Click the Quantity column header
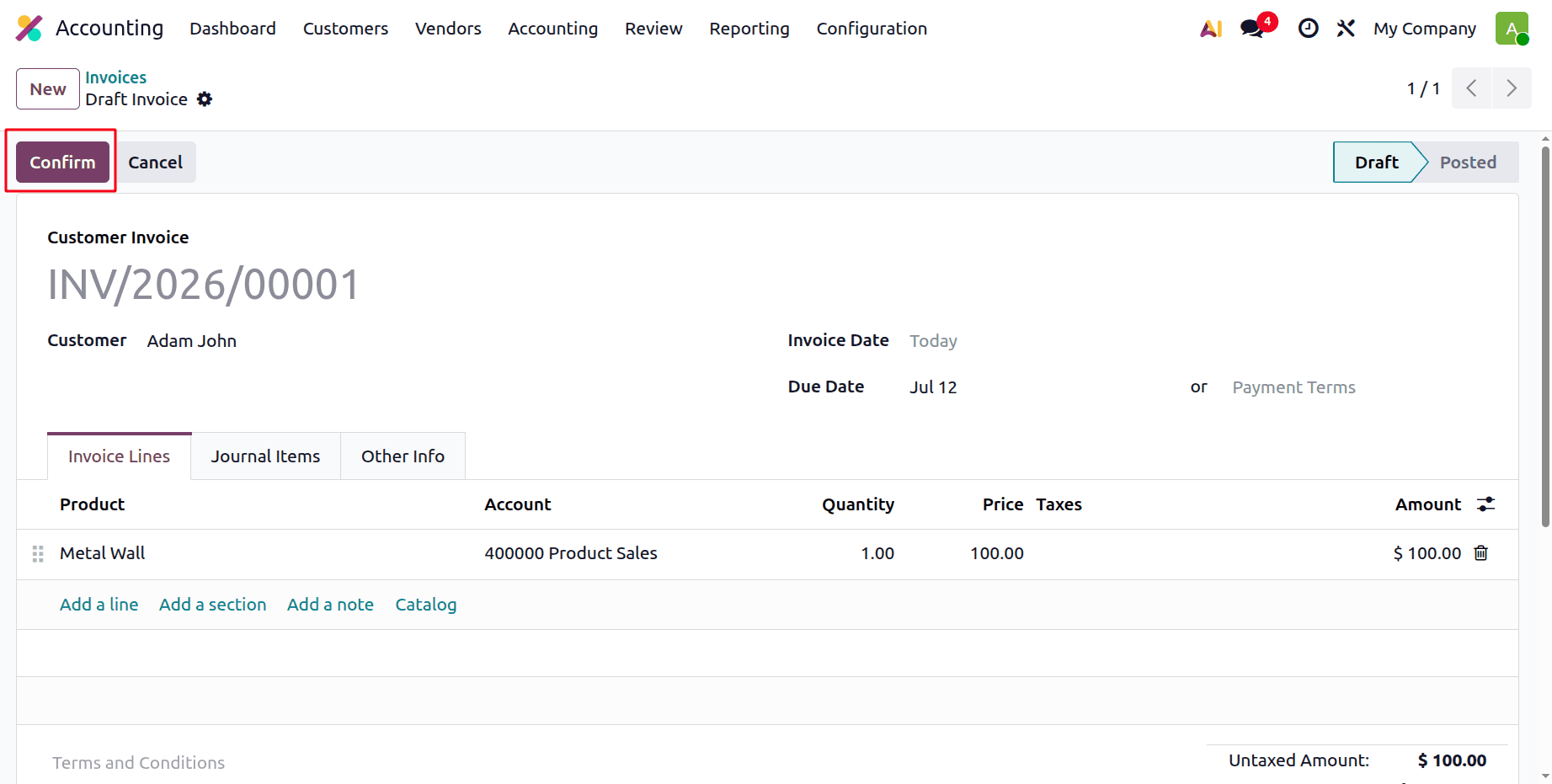 [x=858, y=504]
